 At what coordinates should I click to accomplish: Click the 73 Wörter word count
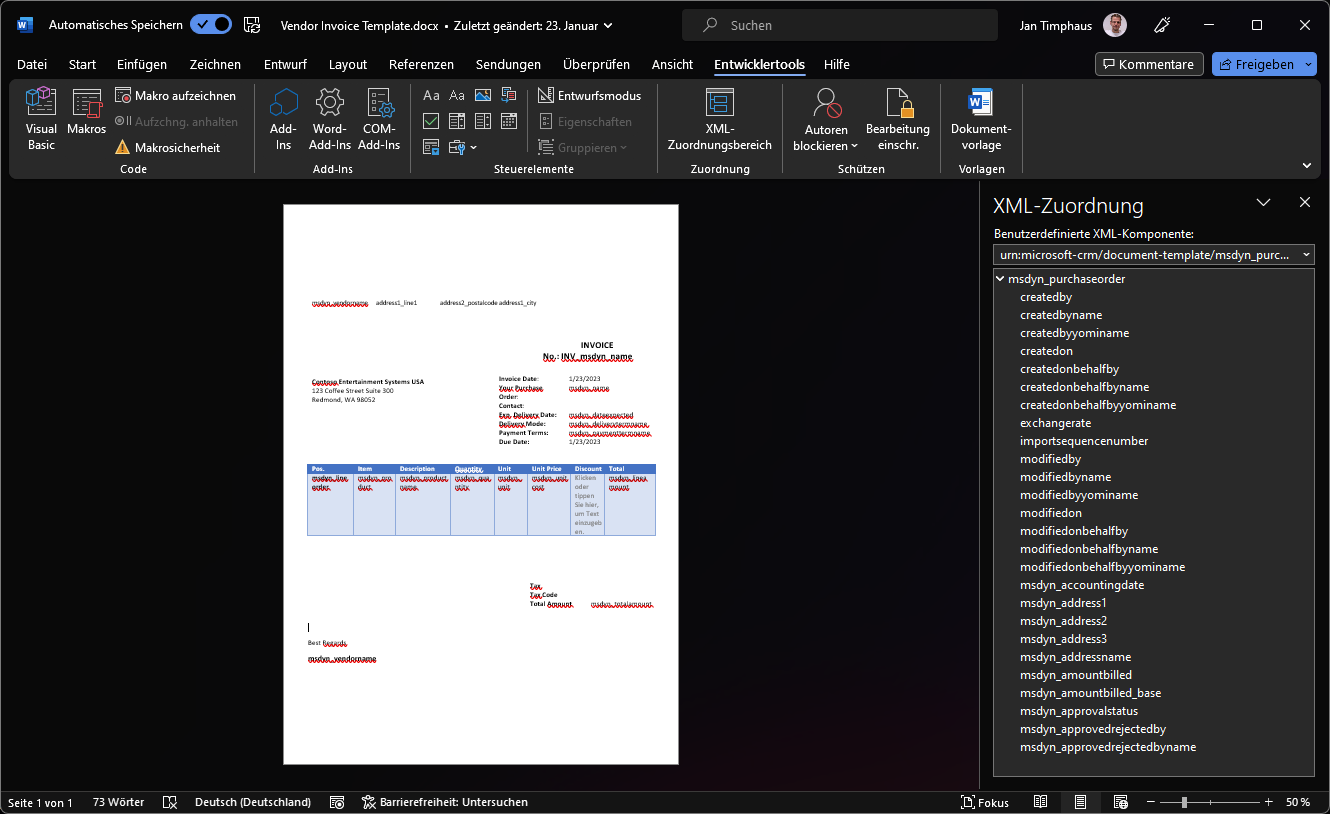coord(118,802)
